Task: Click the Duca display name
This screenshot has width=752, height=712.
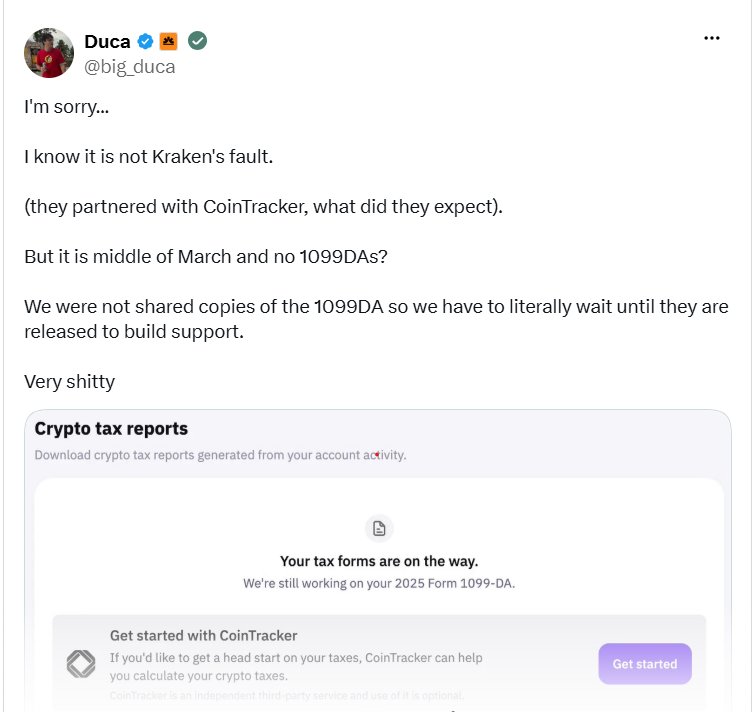Action: (107, 42)
